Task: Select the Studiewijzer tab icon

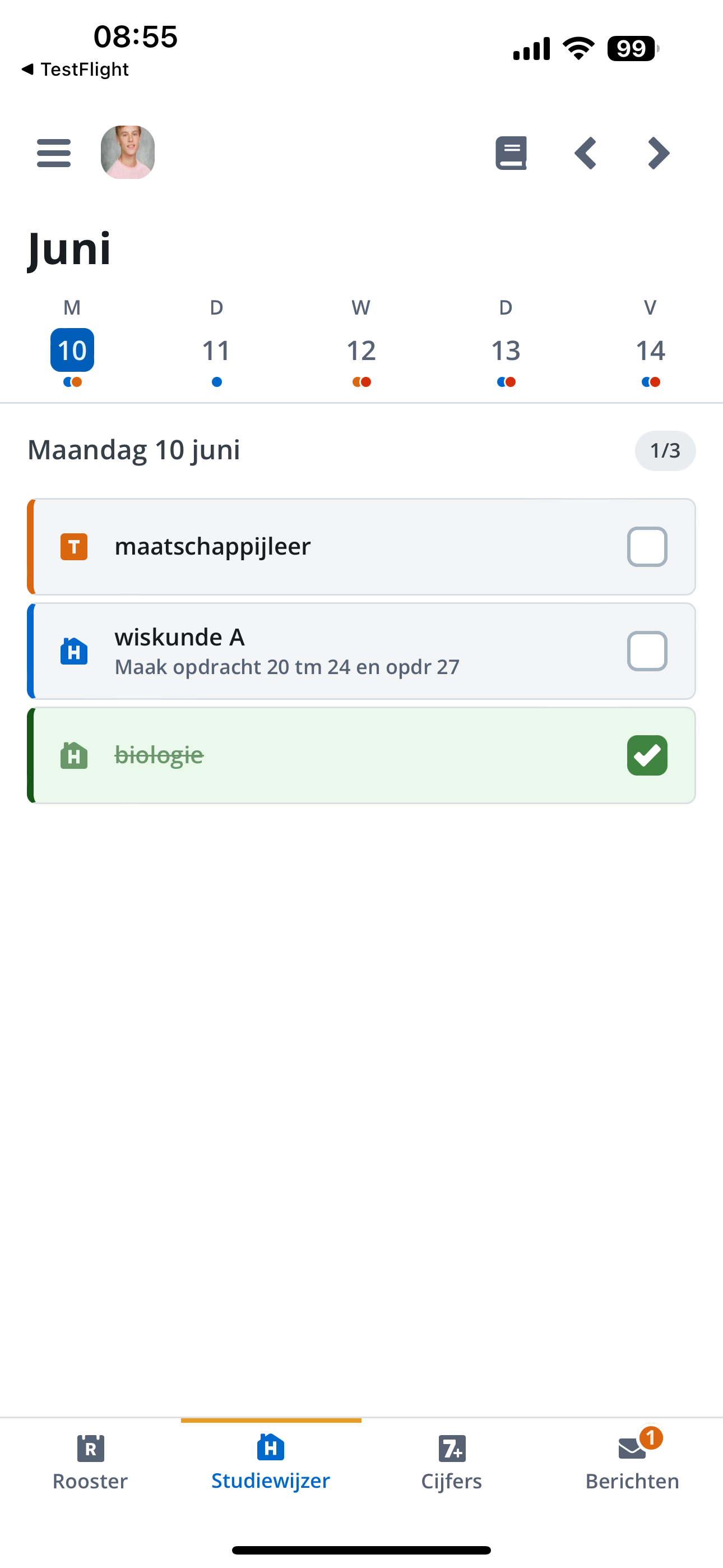Action: point(271,1447)
